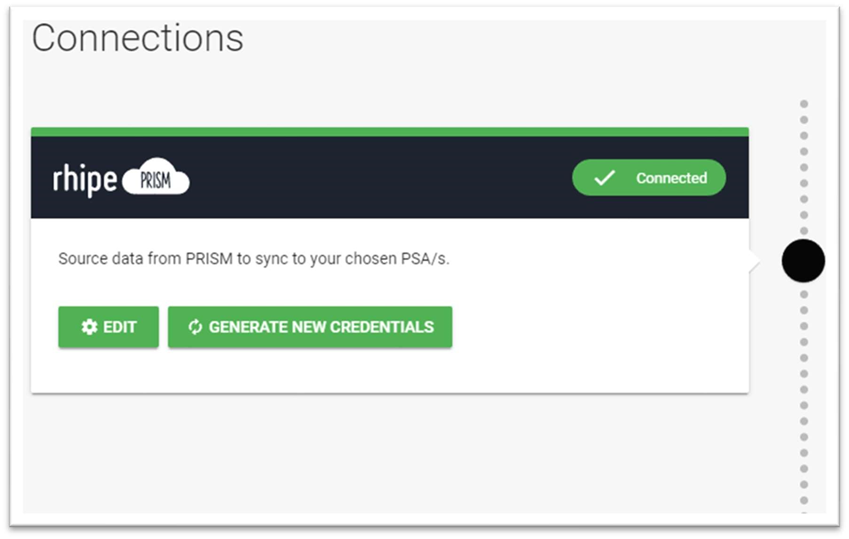
Task: Click the green strip atop the PRISM card
Action: (390, 132)
